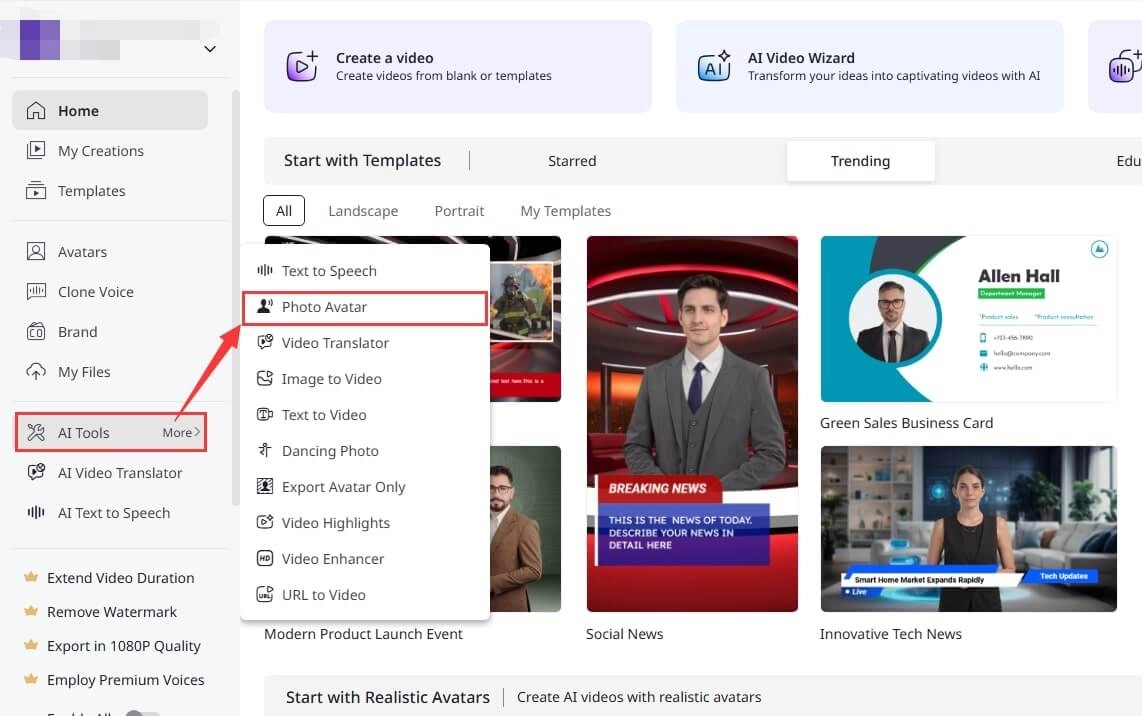Select the Portrait orientation filter
The width and height of the screenshot is (1142, 716).
pyautogui.click(x=459, y=210)
